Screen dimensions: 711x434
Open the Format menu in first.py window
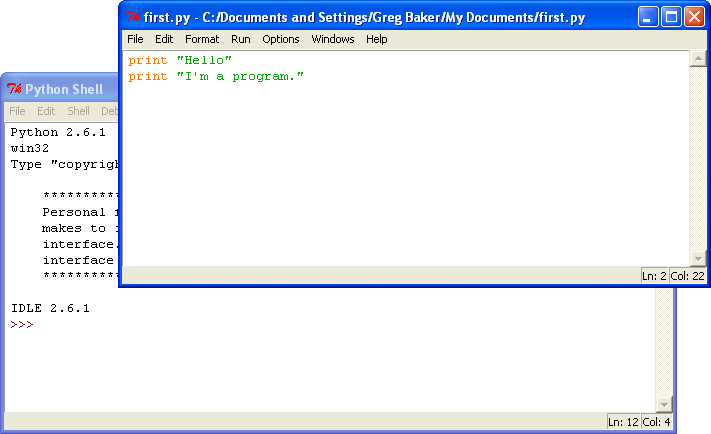point(202,39)
